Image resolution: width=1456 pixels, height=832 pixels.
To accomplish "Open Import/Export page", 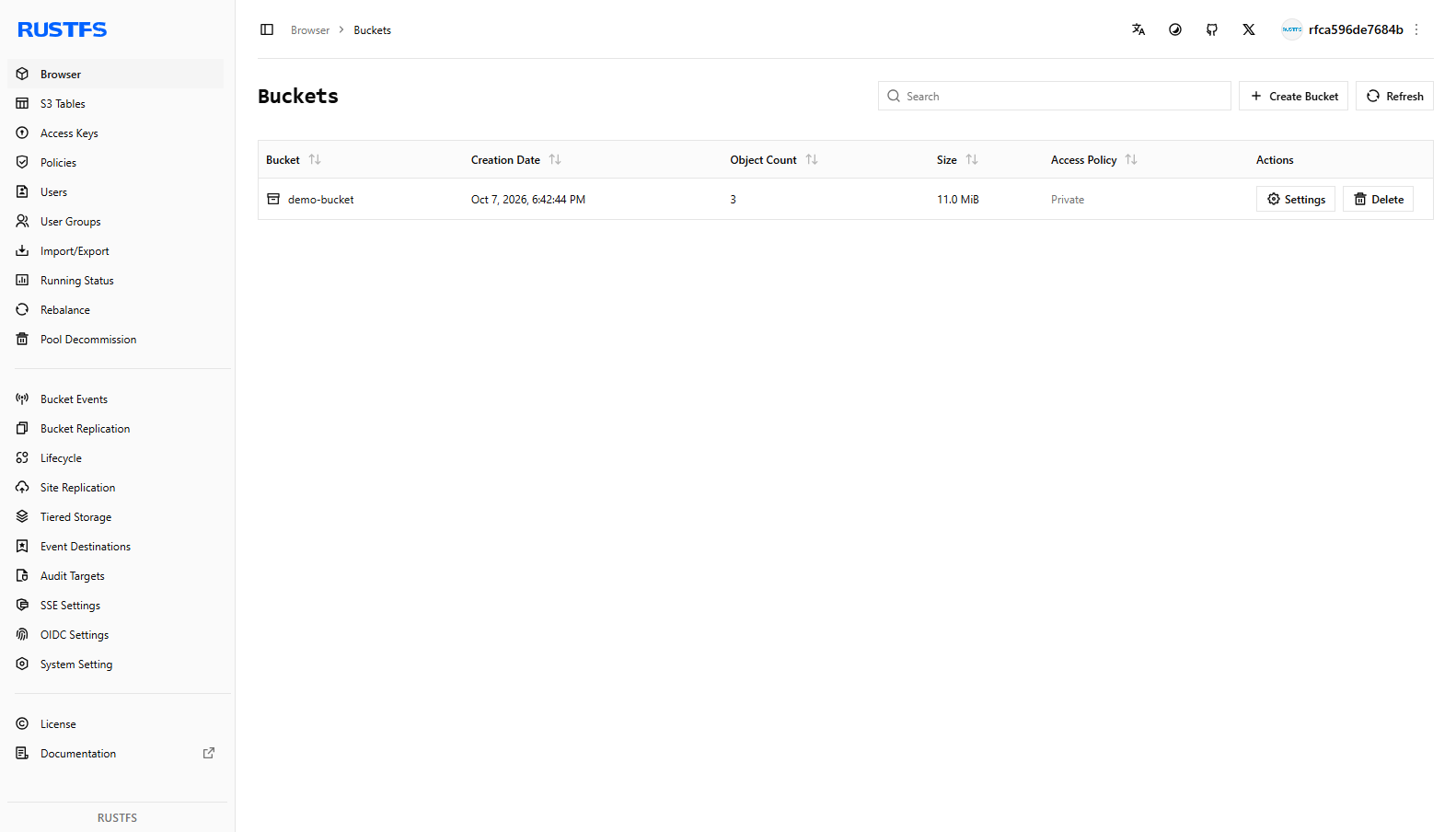I will [x=116, y=250].
